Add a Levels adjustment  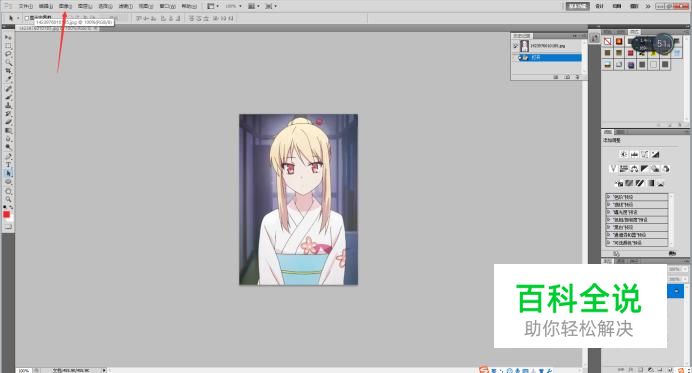634,154
